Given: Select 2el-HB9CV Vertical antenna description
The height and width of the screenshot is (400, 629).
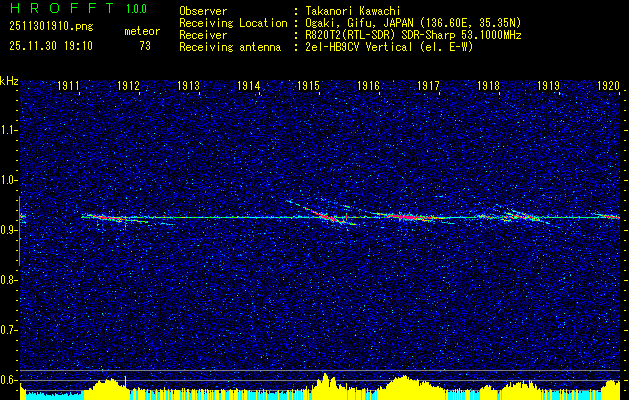Looking at the screenshot, I should click(x=389, y=47).
